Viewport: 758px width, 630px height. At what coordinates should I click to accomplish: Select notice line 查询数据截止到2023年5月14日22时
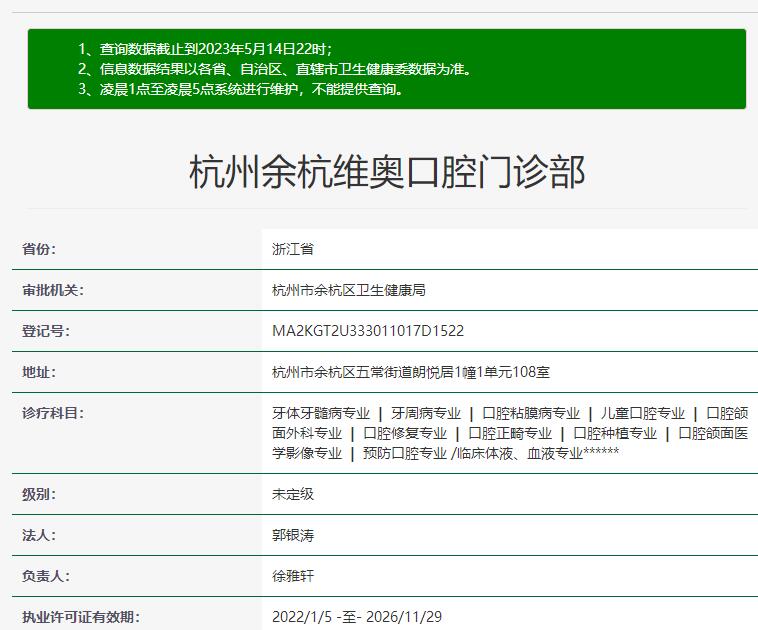[205, 49]
